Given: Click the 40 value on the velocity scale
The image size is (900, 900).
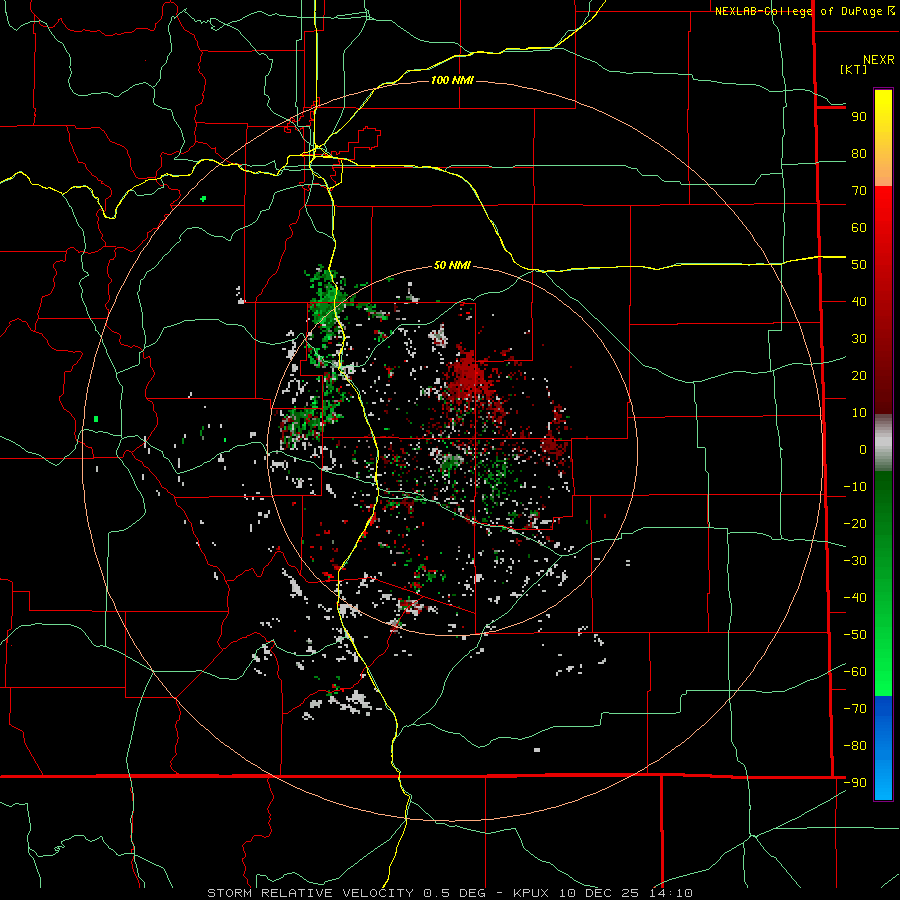Looking at the screenshot, I should (859, 301).
